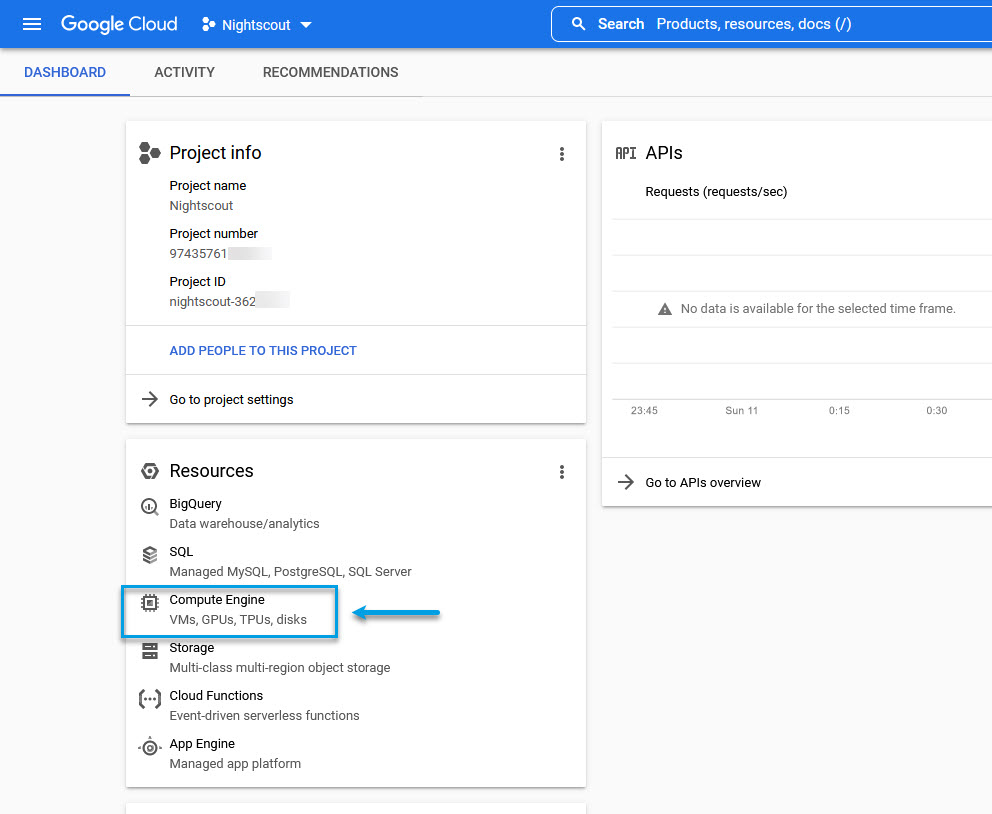Switch to the Recommendations tab
Viewport: 992px width, 814px height.
(330, 72)
